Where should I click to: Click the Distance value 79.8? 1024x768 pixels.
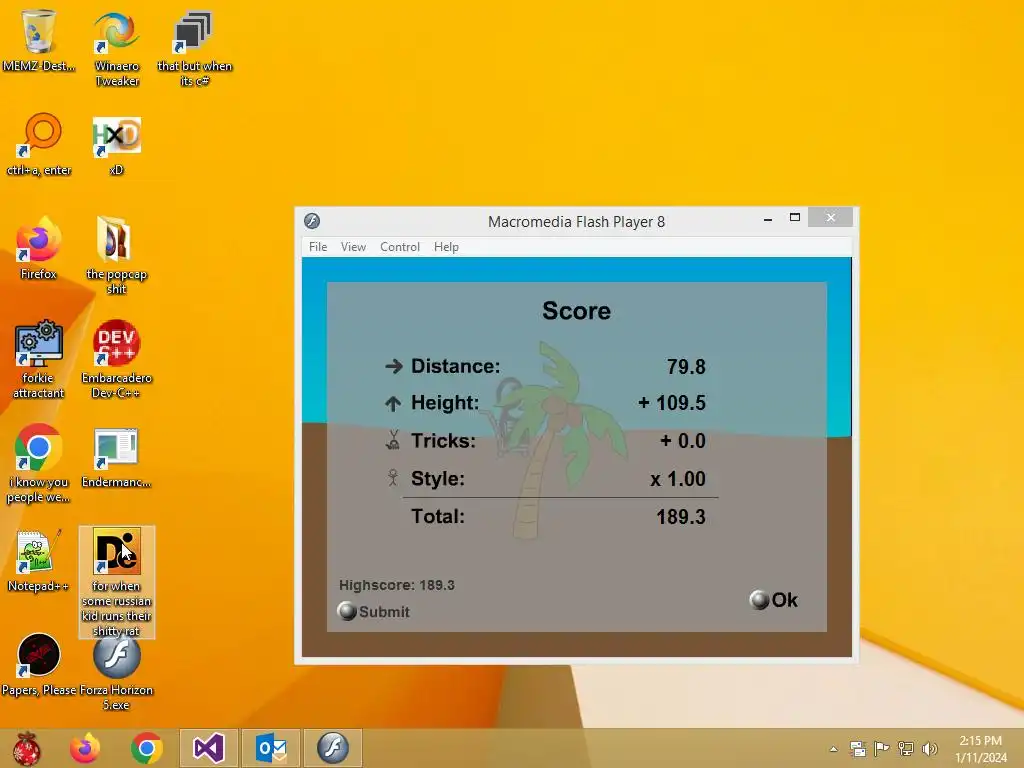686,367
